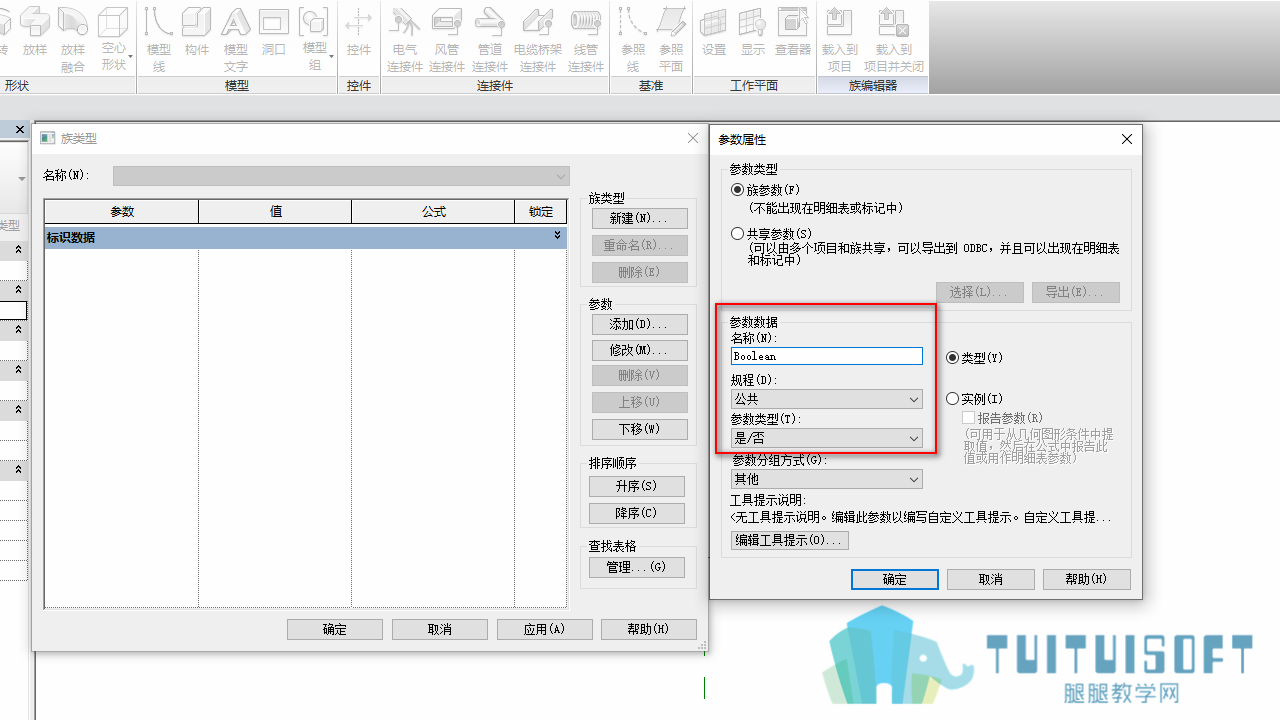This screenshot has width=1280, height=720.
Task: Click 升序(S) sort ascending button
Action: coord(637,486)
